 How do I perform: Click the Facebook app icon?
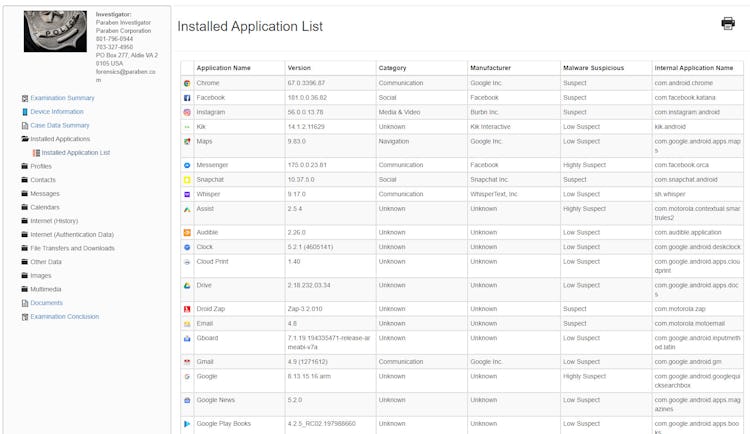187,98
